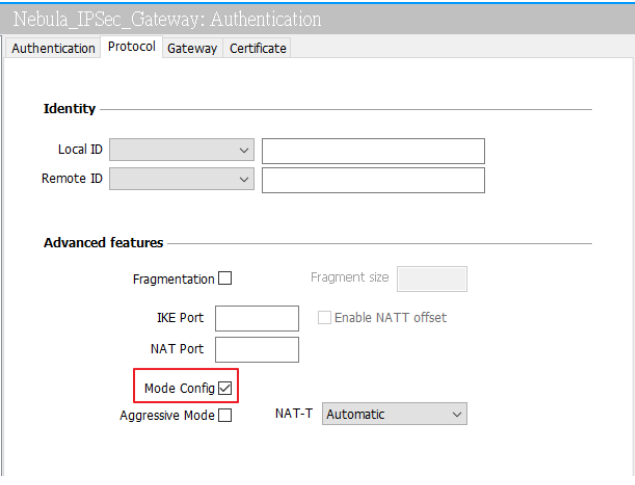Select the NAT Port input box
The width and height of the screenshot is (635, 485).
coord(257,349)
